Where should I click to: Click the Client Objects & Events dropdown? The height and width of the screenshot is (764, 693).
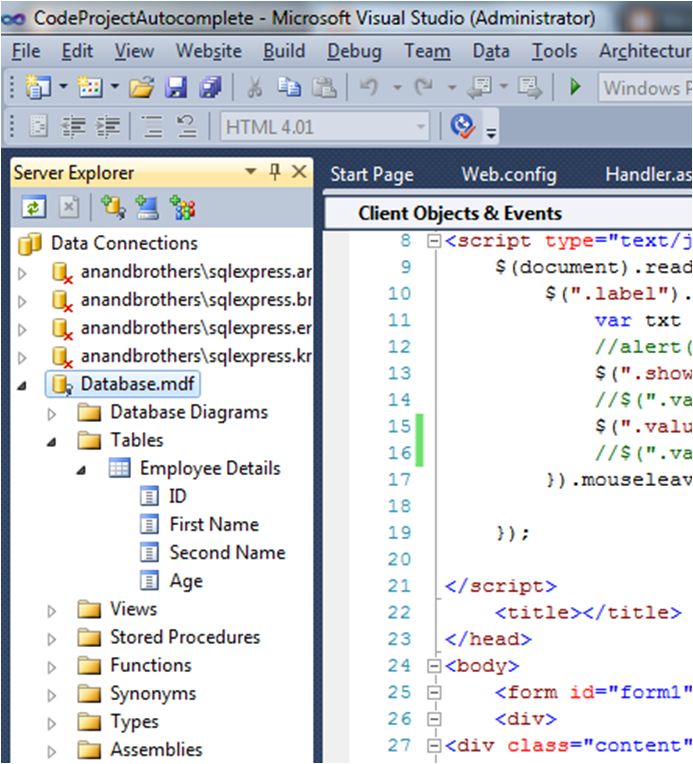tap(508, 214)
